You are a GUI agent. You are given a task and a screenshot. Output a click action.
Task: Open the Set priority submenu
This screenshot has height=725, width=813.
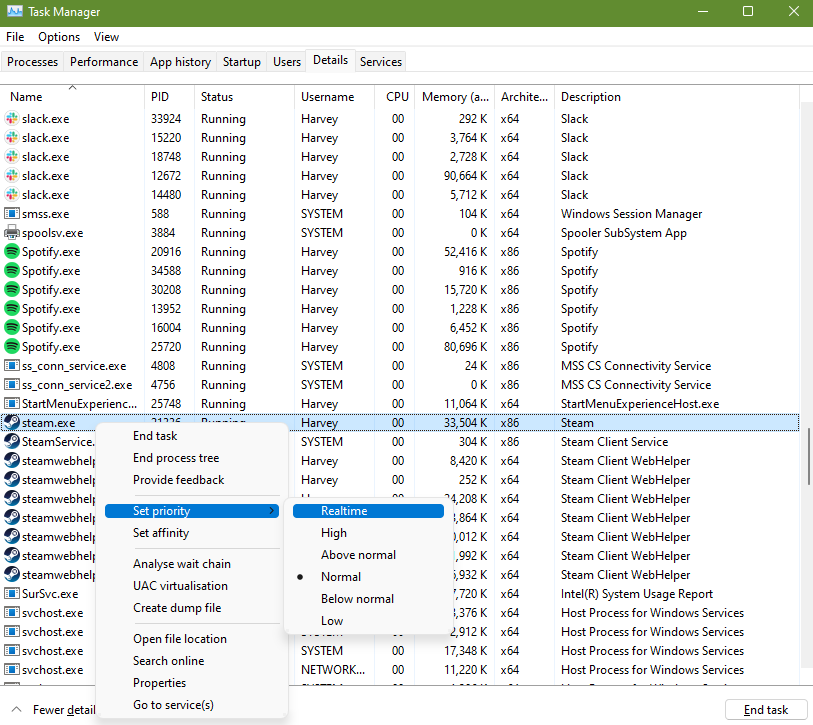192,511
